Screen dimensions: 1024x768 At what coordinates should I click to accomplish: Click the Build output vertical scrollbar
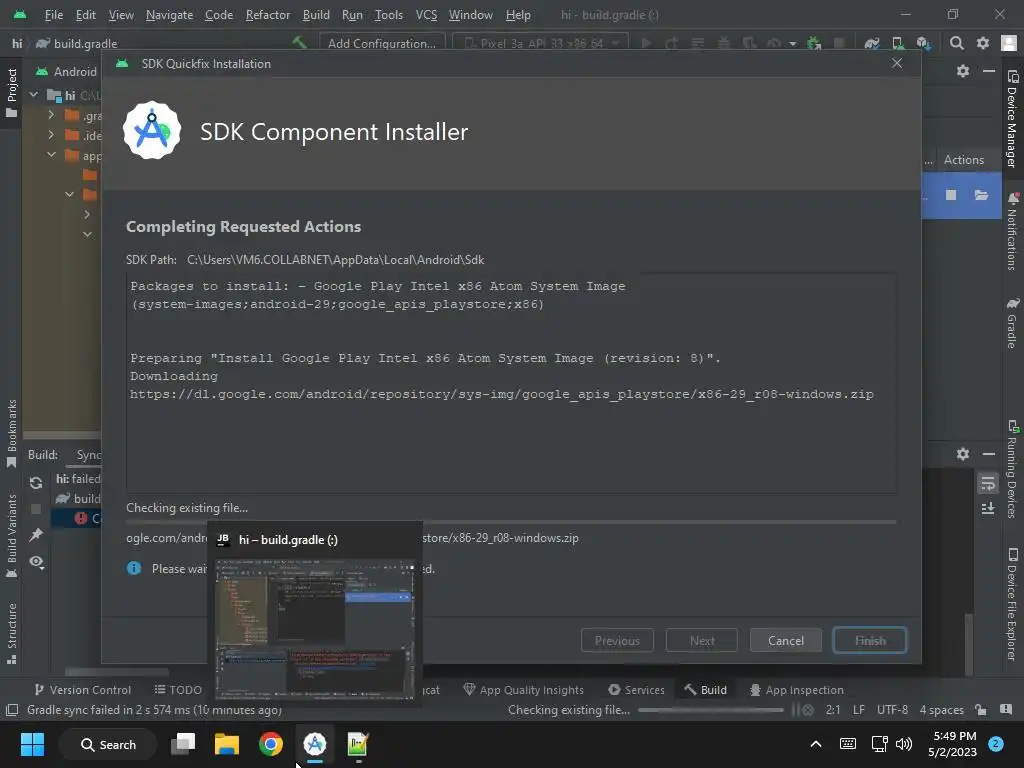(968, 643)
